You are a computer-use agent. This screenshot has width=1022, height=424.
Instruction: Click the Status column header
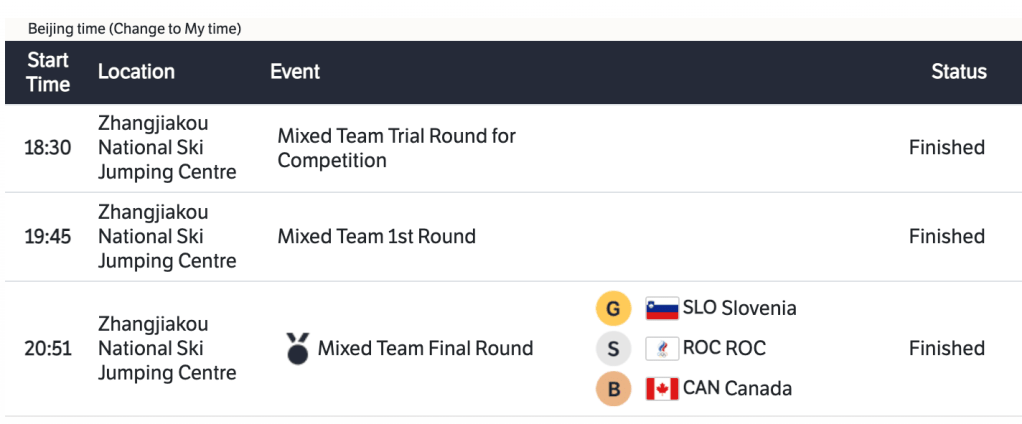tap(958, 72)
